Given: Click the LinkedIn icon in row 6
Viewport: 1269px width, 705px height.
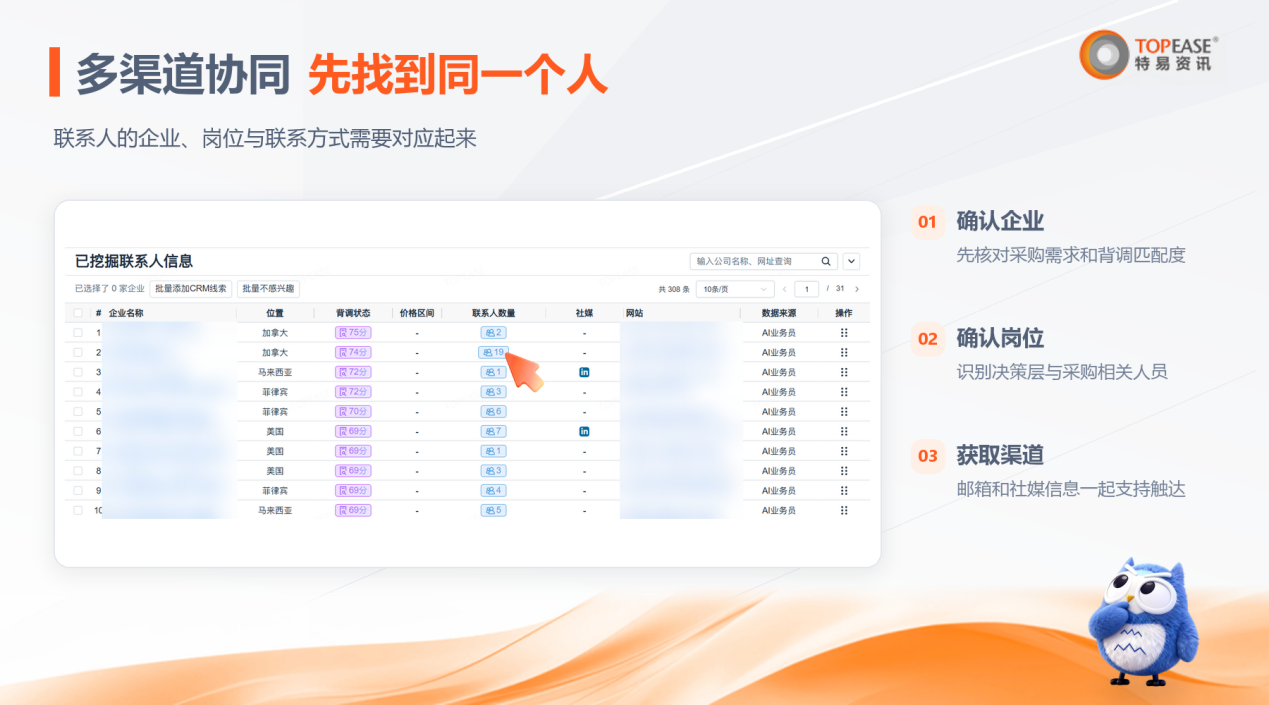Looking at the screenshot, I should tap(584, 431).
